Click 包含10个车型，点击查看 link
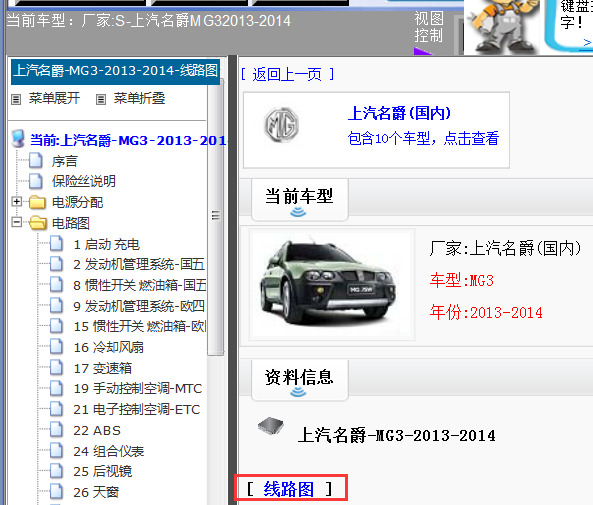Image resolution: width=593 pixels, height=505 pixels. 423,138
